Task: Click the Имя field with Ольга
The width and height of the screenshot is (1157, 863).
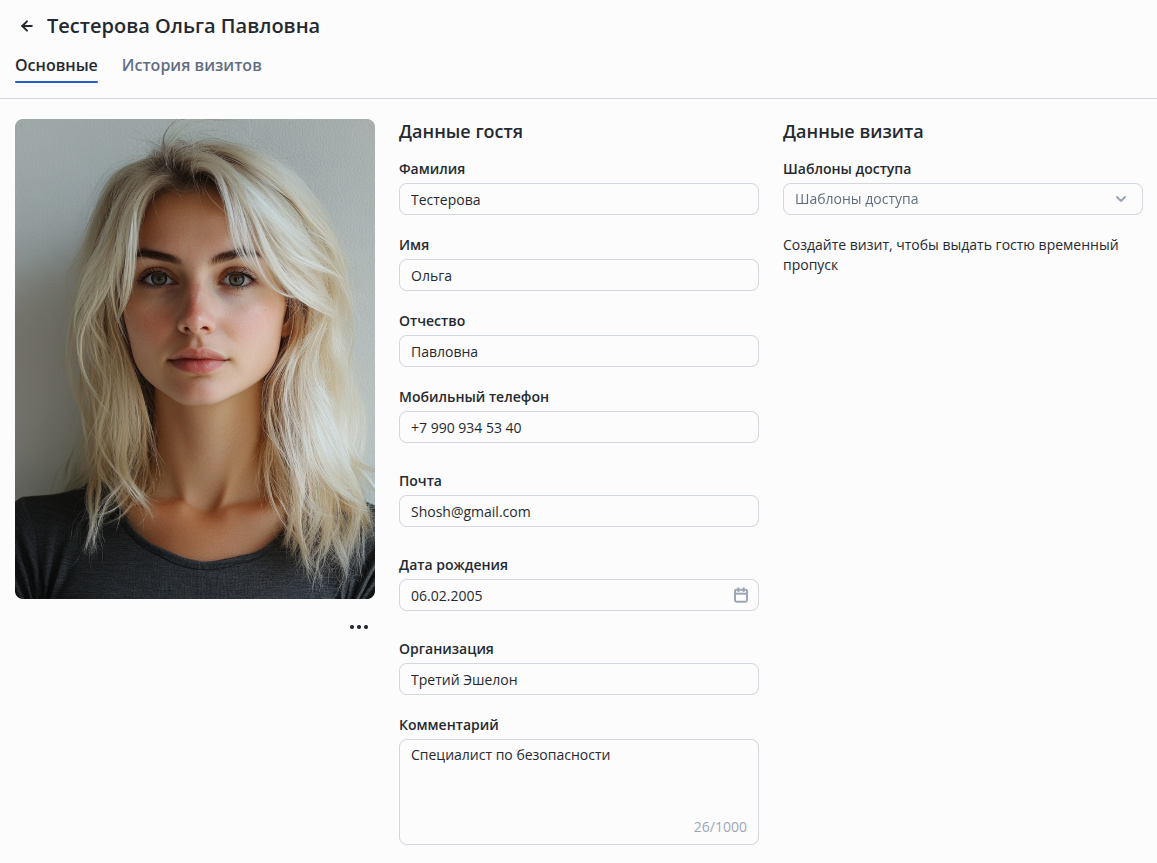Action: click(x=578, y=275)
